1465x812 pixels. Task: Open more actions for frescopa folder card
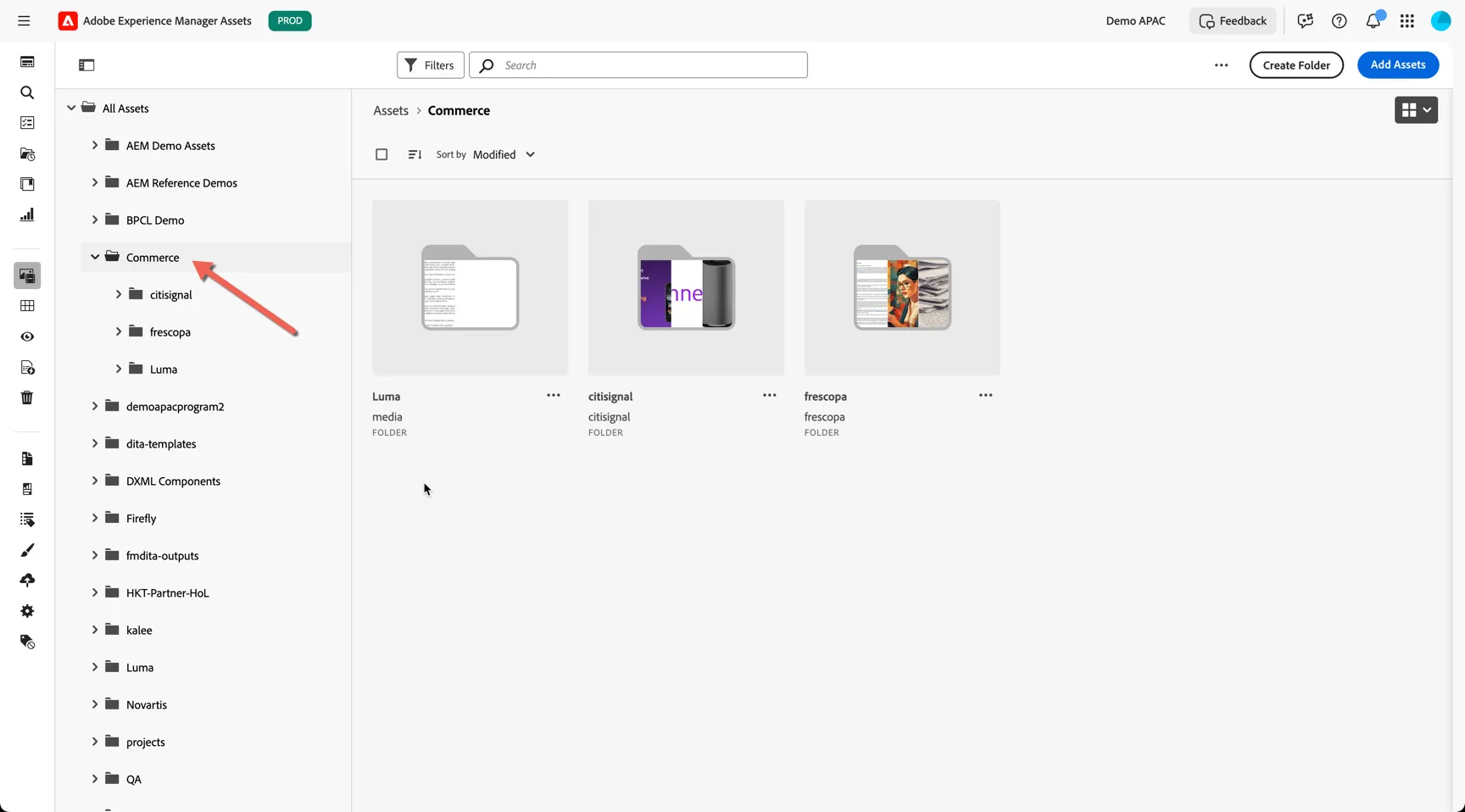(x=986, y=395)
